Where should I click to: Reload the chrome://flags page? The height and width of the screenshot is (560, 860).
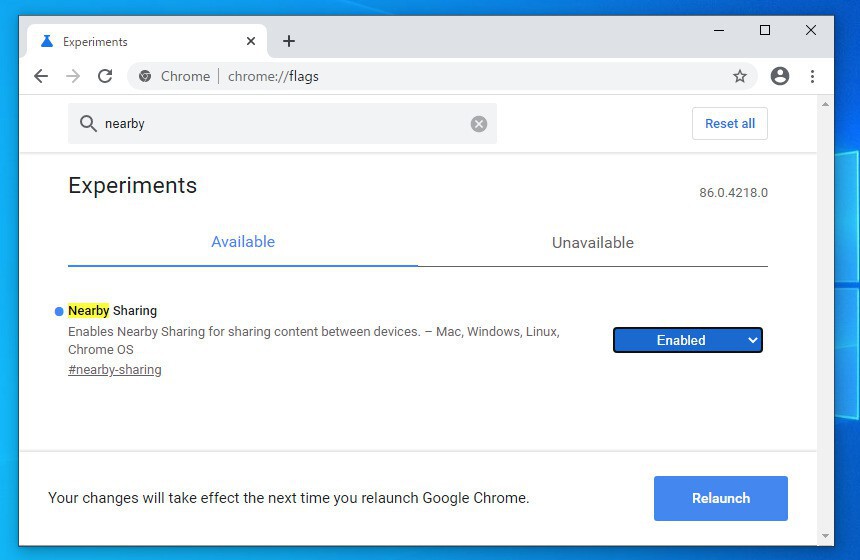click(105, 76)
